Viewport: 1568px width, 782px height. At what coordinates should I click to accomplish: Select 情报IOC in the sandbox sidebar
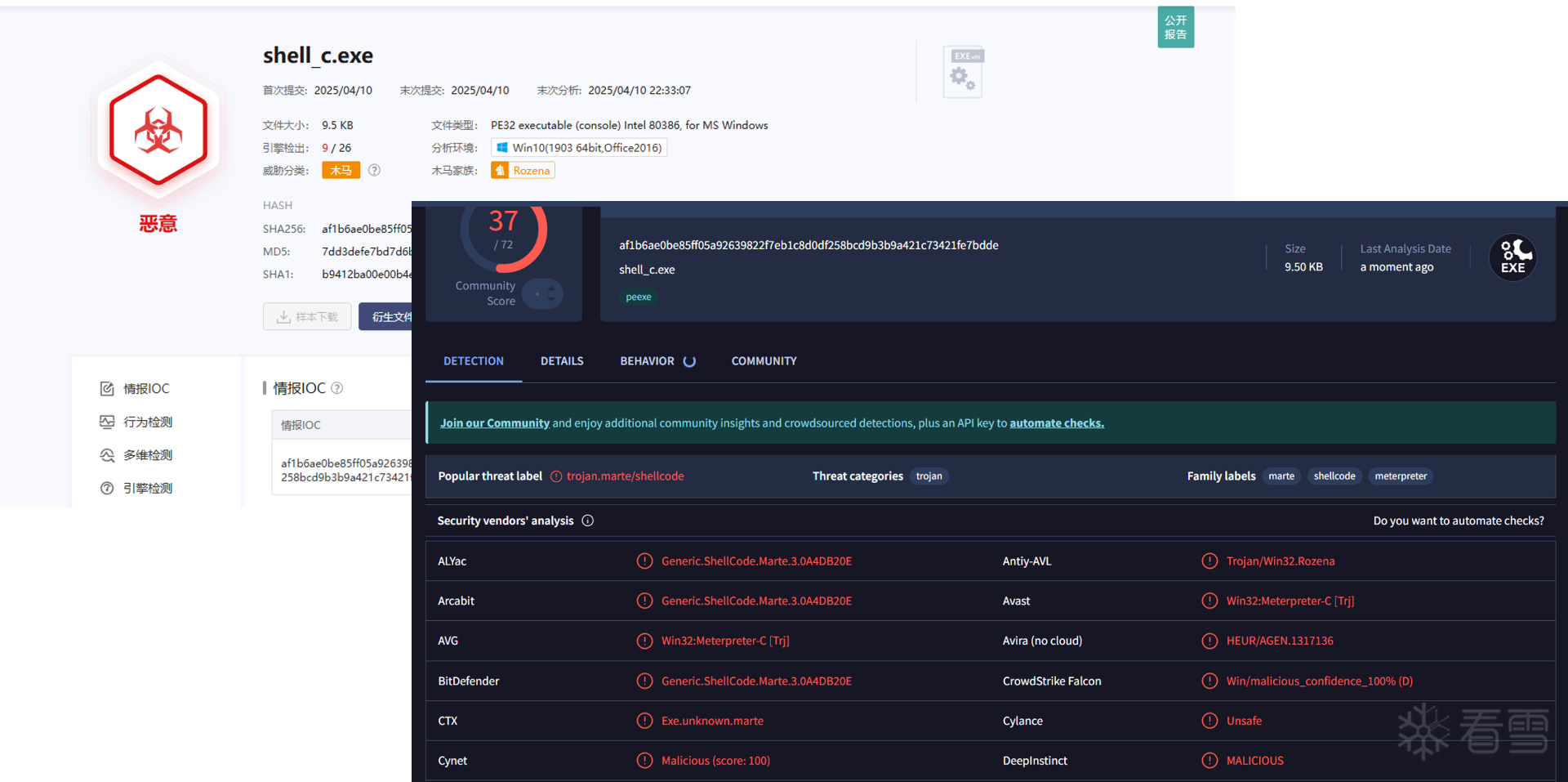pos(146,389)
